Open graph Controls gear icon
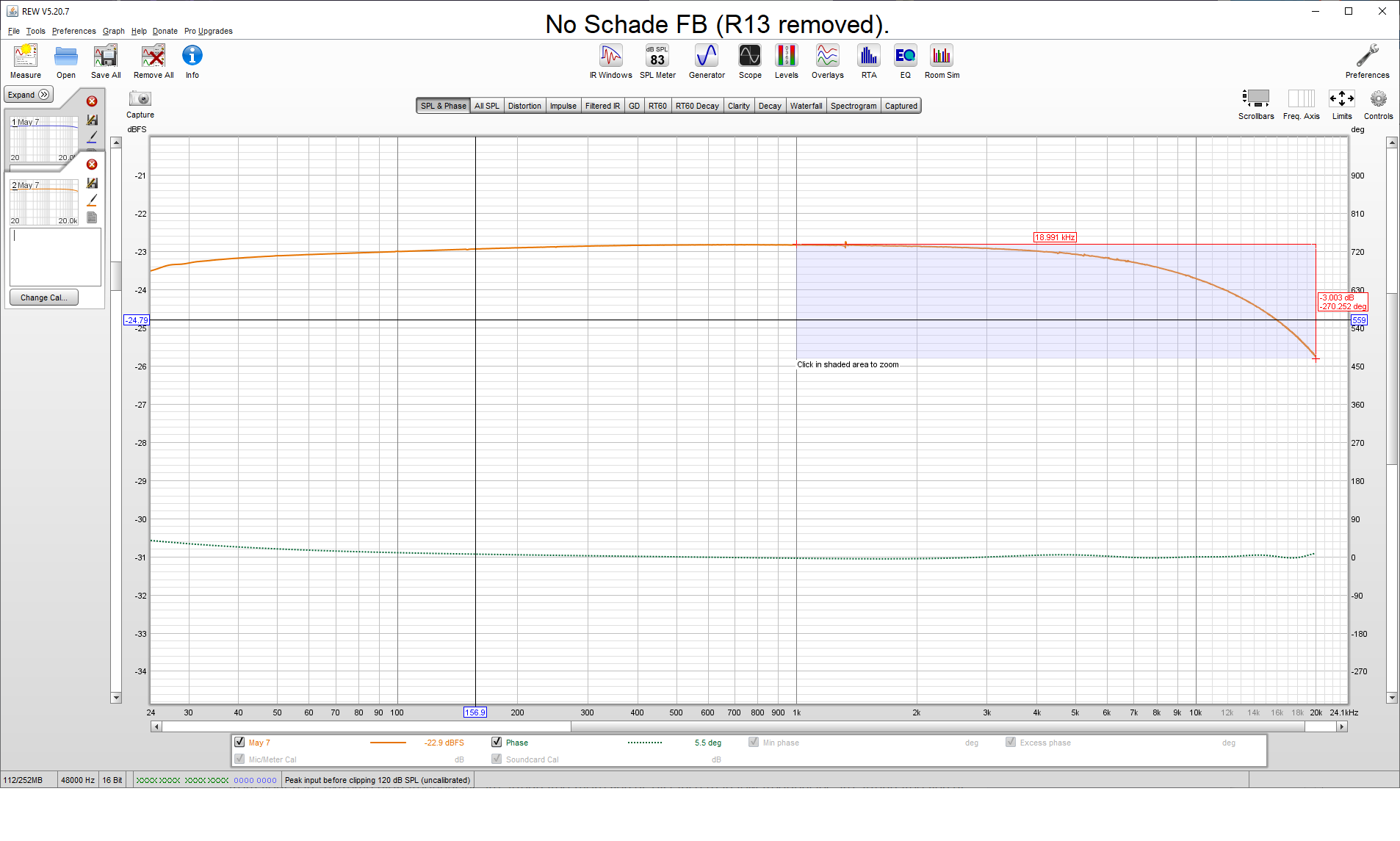 pos(1379,98)
